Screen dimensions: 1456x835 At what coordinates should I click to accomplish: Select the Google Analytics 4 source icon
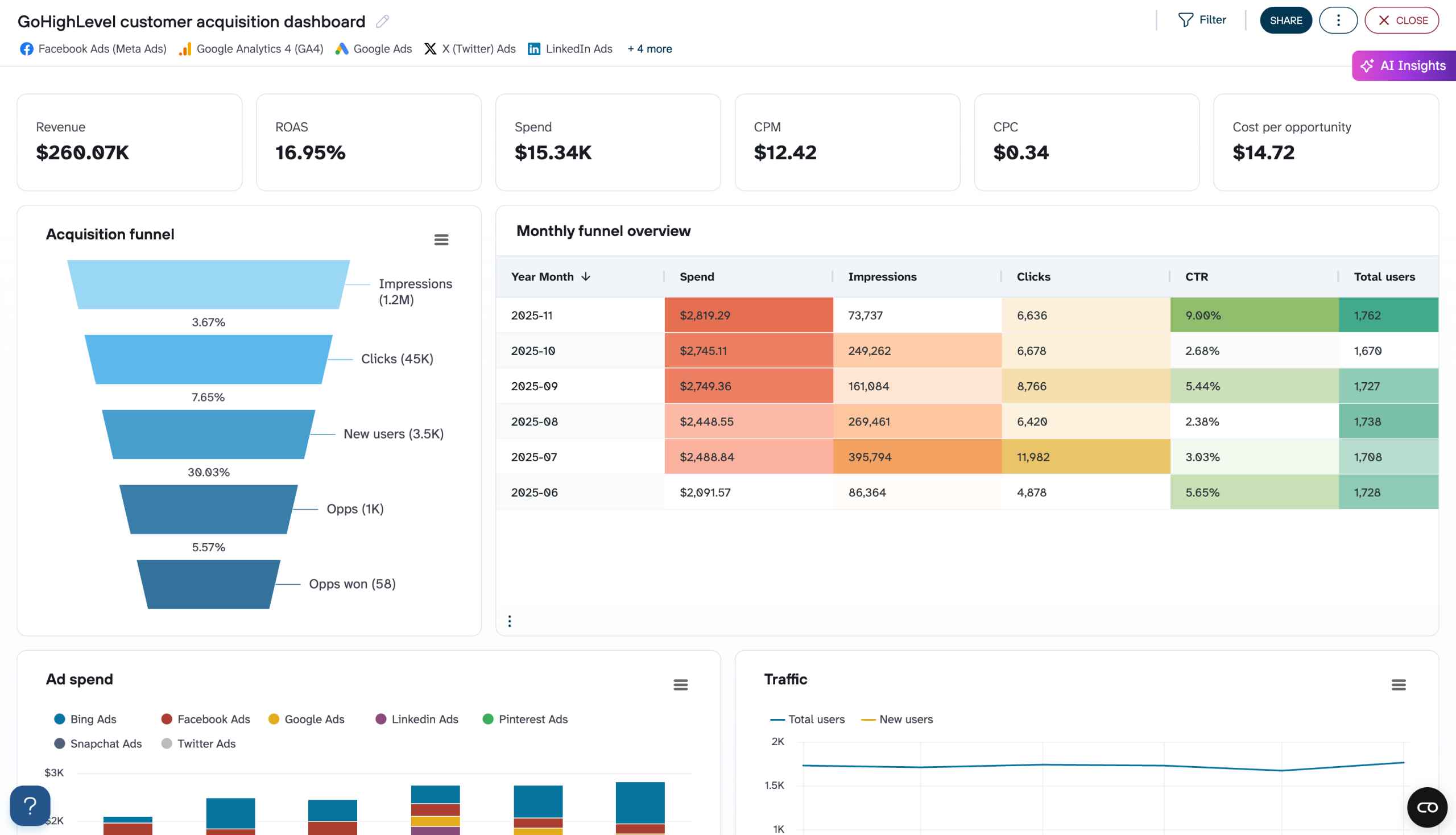(184, 49)
